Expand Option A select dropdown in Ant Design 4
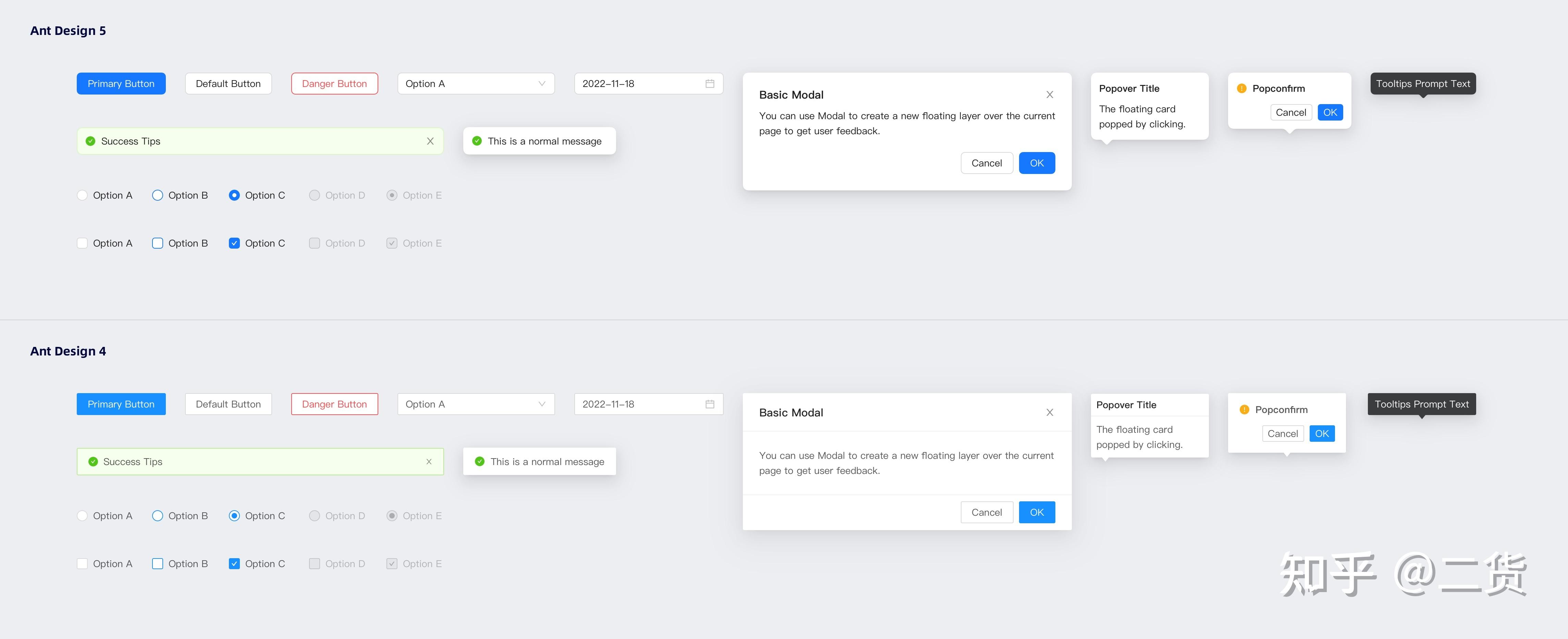Viewport: 1568px width, 639px height. [476, 404]
